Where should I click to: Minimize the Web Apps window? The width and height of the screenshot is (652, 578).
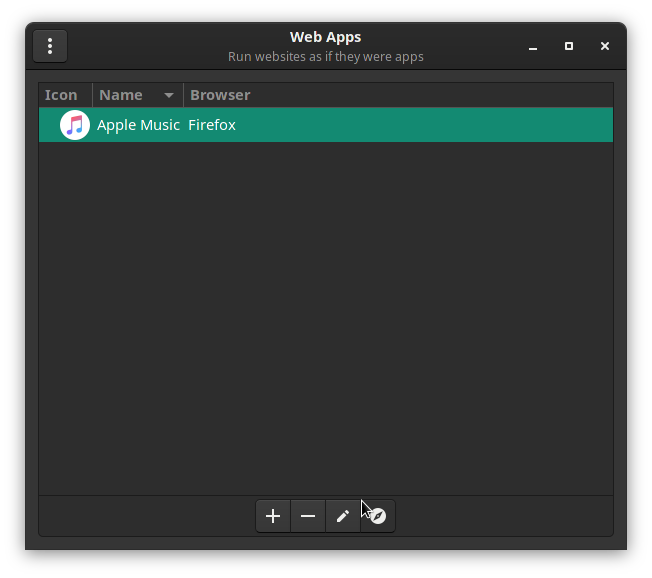(533, 46)
